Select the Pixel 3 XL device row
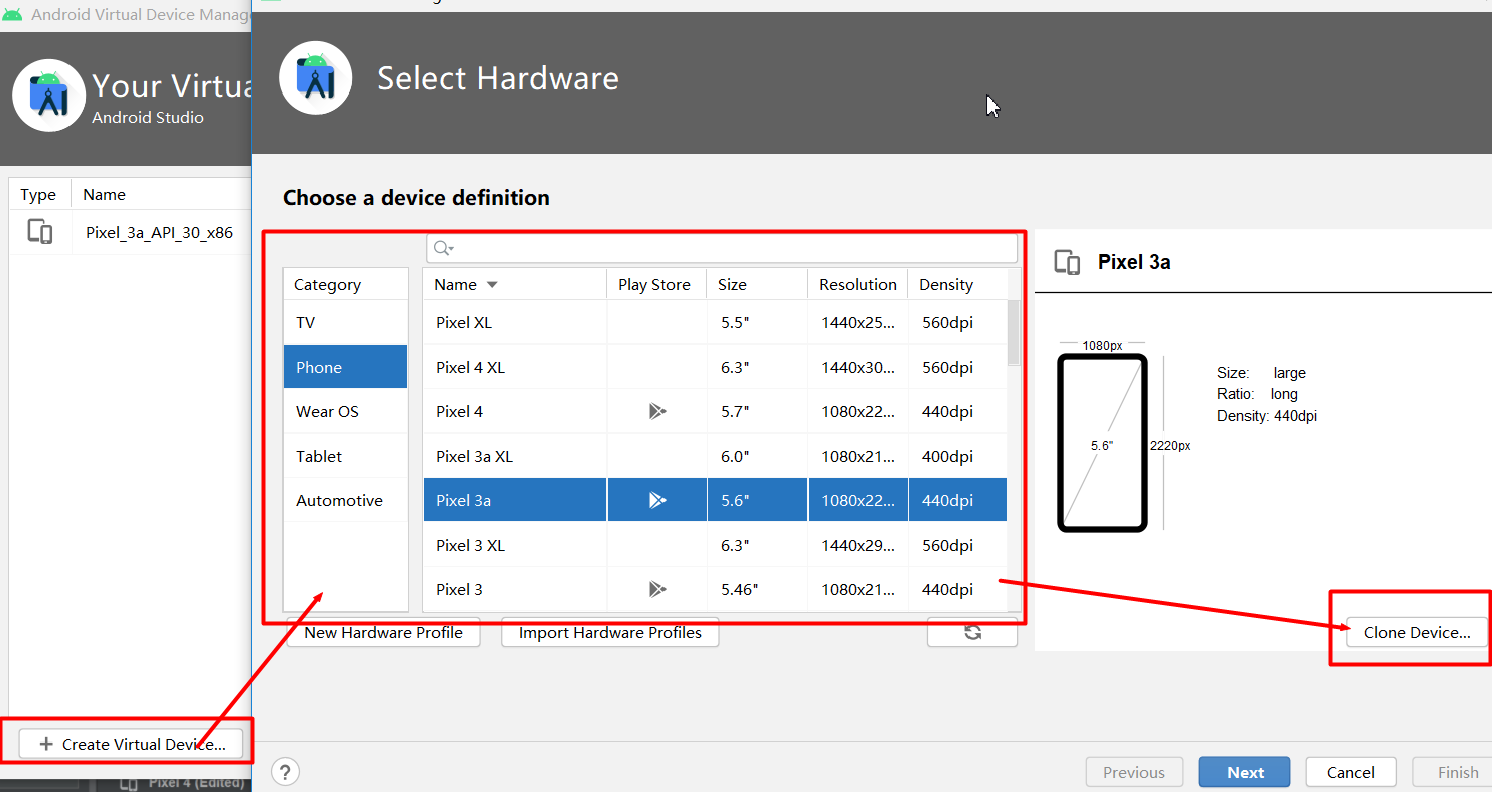Screen dimensions: 1492x792 (x=715, y=545)
